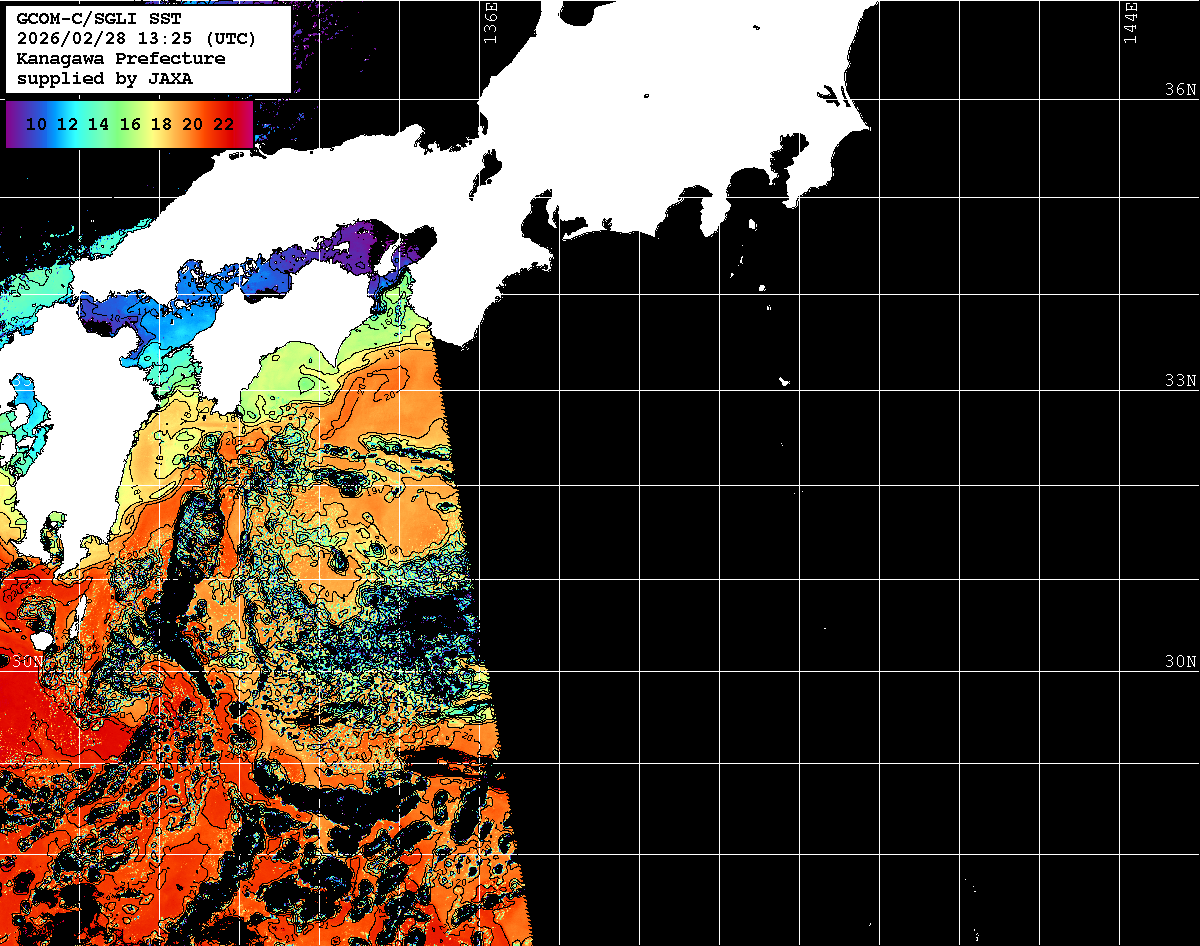Click the 22 value on the color scale

(224, 125)
